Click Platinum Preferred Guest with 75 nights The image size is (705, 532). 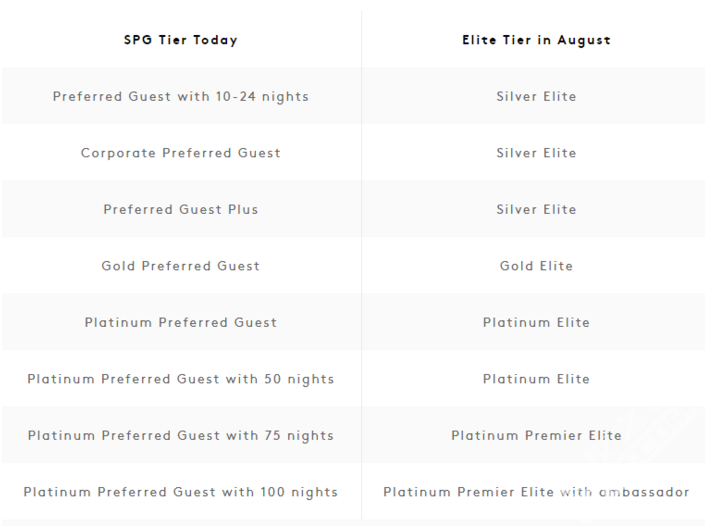pos(181,435)
